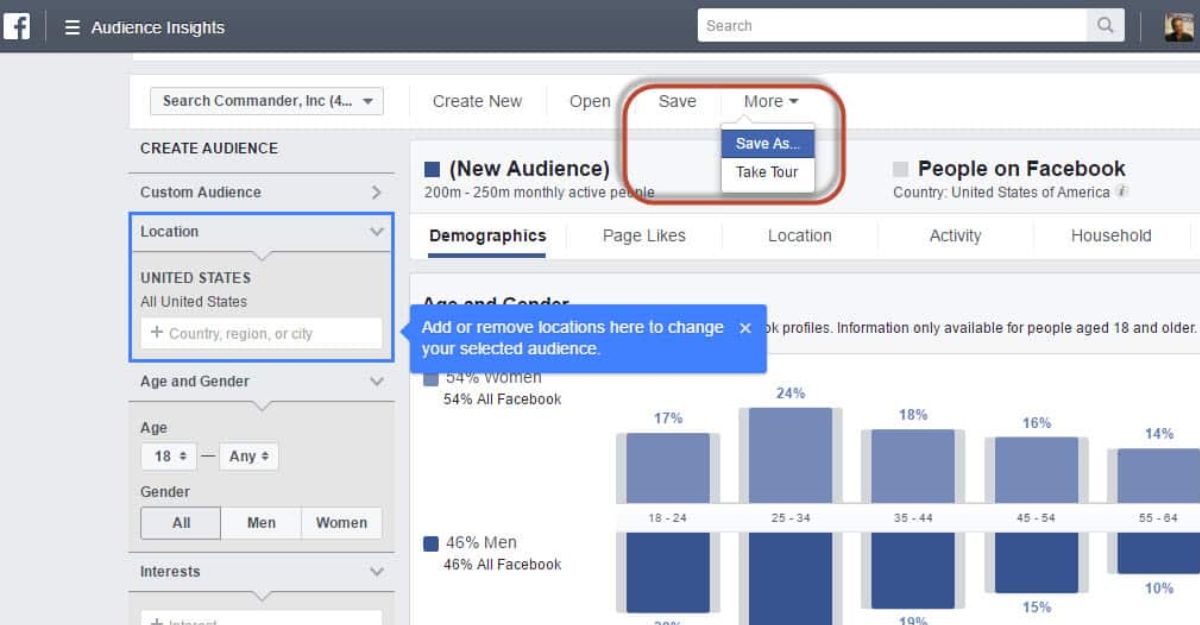Click the grey People on Facebook color square
Viewport: 1200px width, 625px height.
(900, 169)
